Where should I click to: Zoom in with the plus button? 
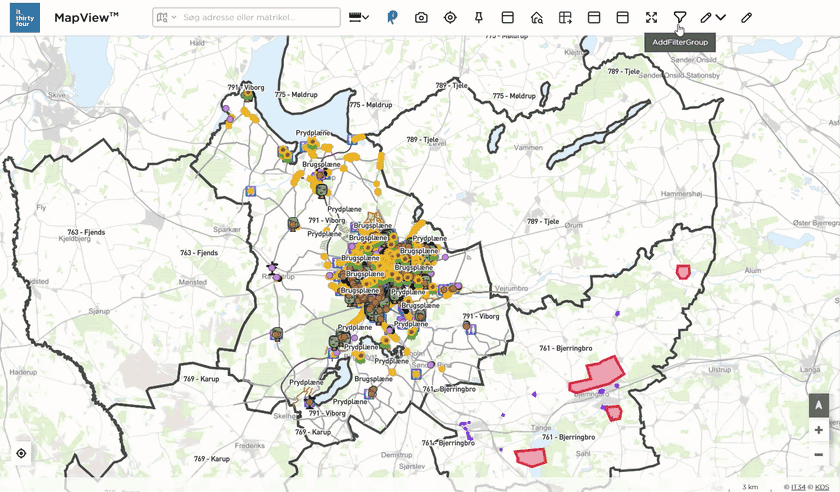[x=819, y=430]
